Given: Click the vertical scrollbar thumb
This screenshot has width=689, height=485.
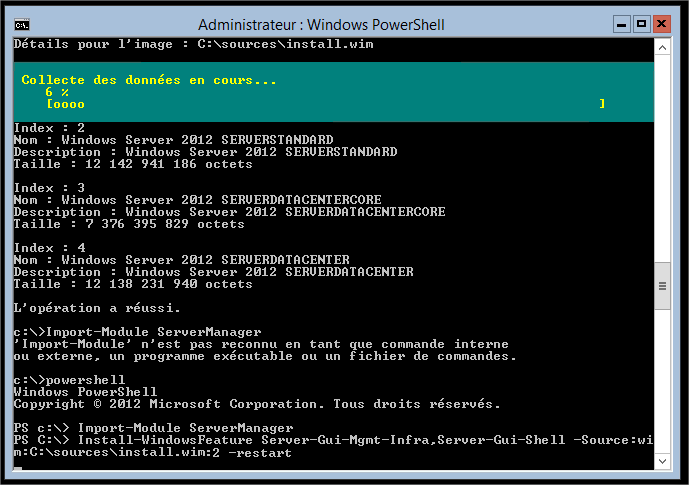Looking at the screenshot, I should tap(663, 286).
